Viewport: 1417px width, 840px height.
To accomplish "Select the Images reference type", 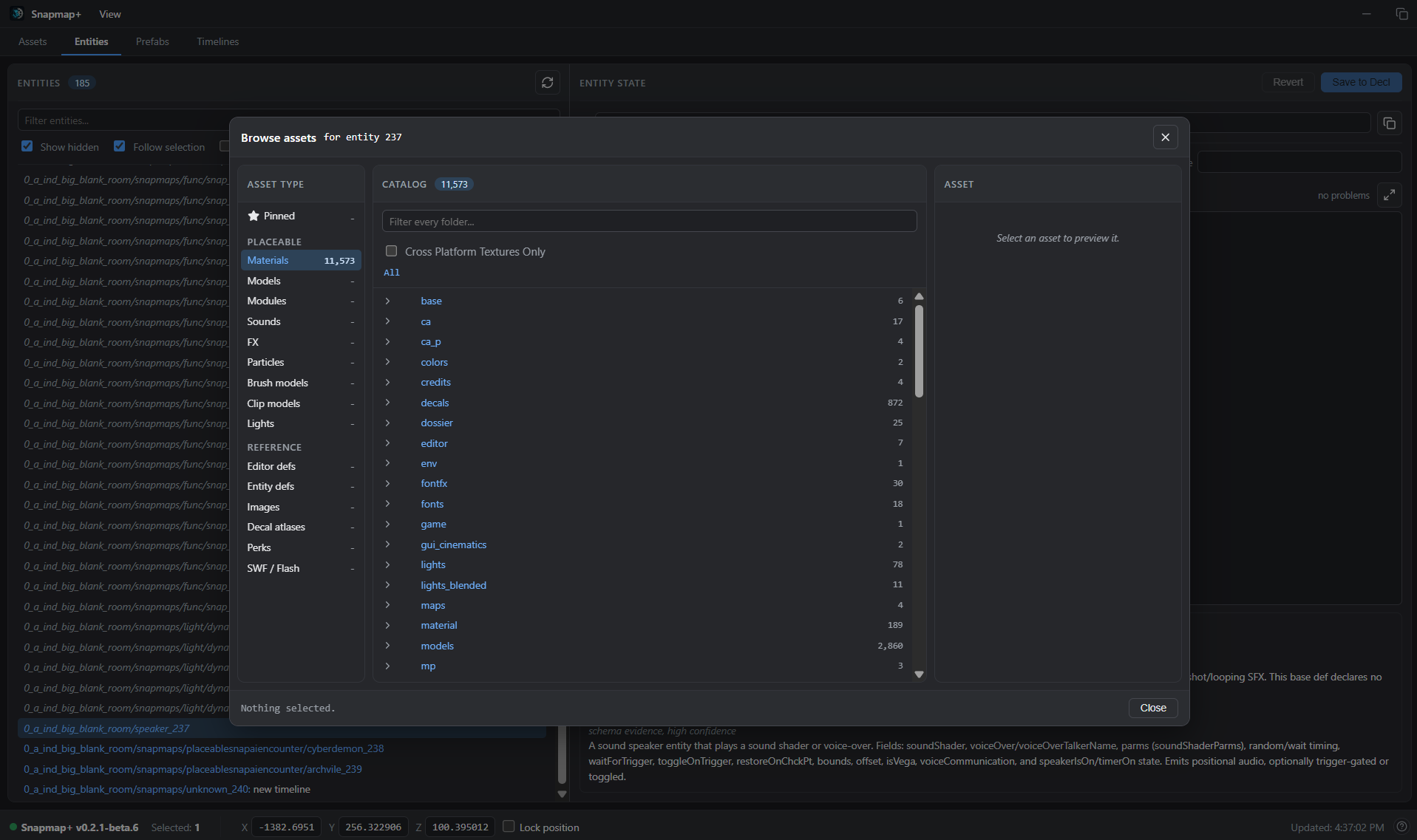I will [x=301, y=507].
